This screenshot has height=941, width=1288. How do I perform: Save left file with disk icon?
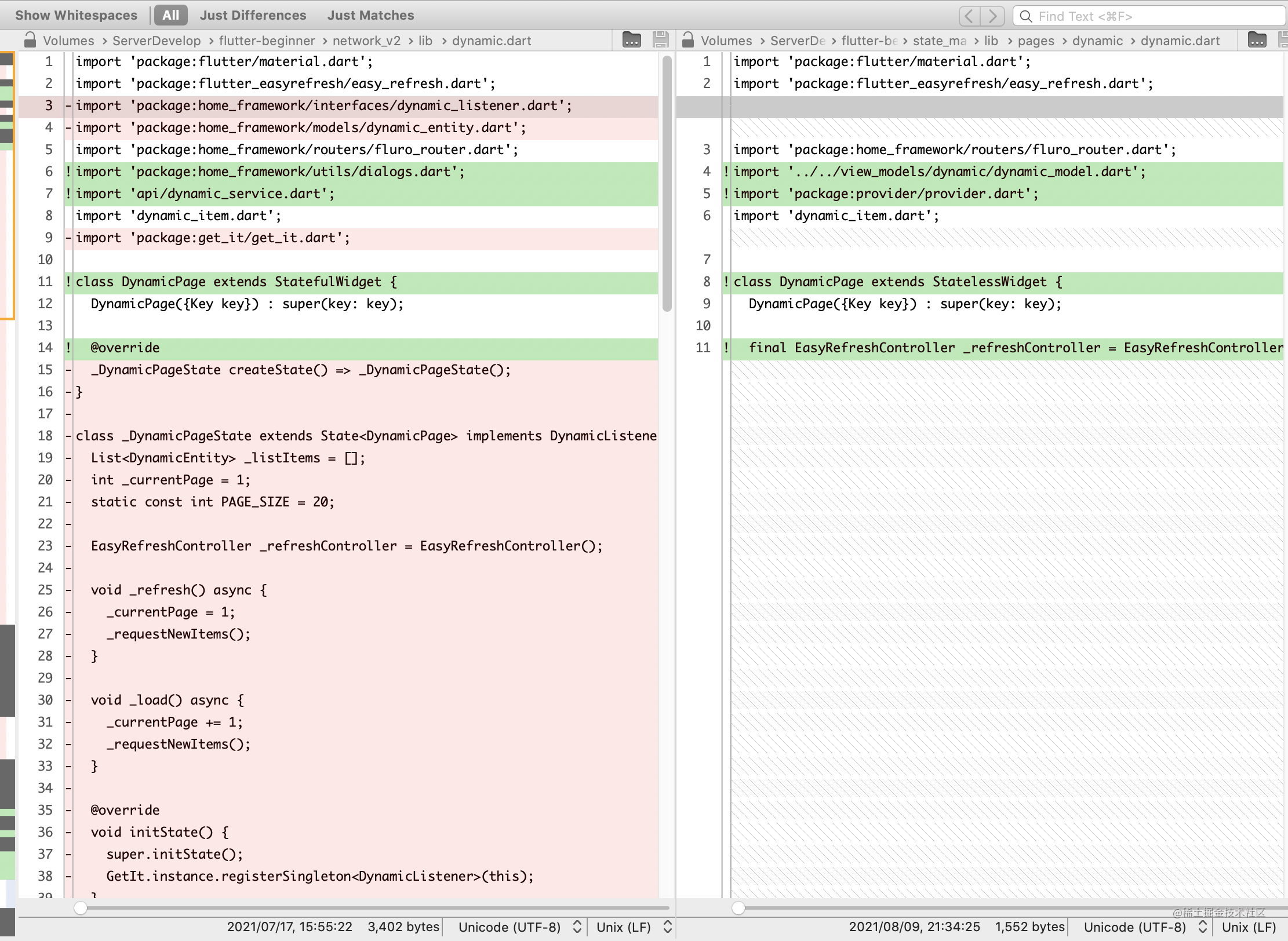pos(661,40)
